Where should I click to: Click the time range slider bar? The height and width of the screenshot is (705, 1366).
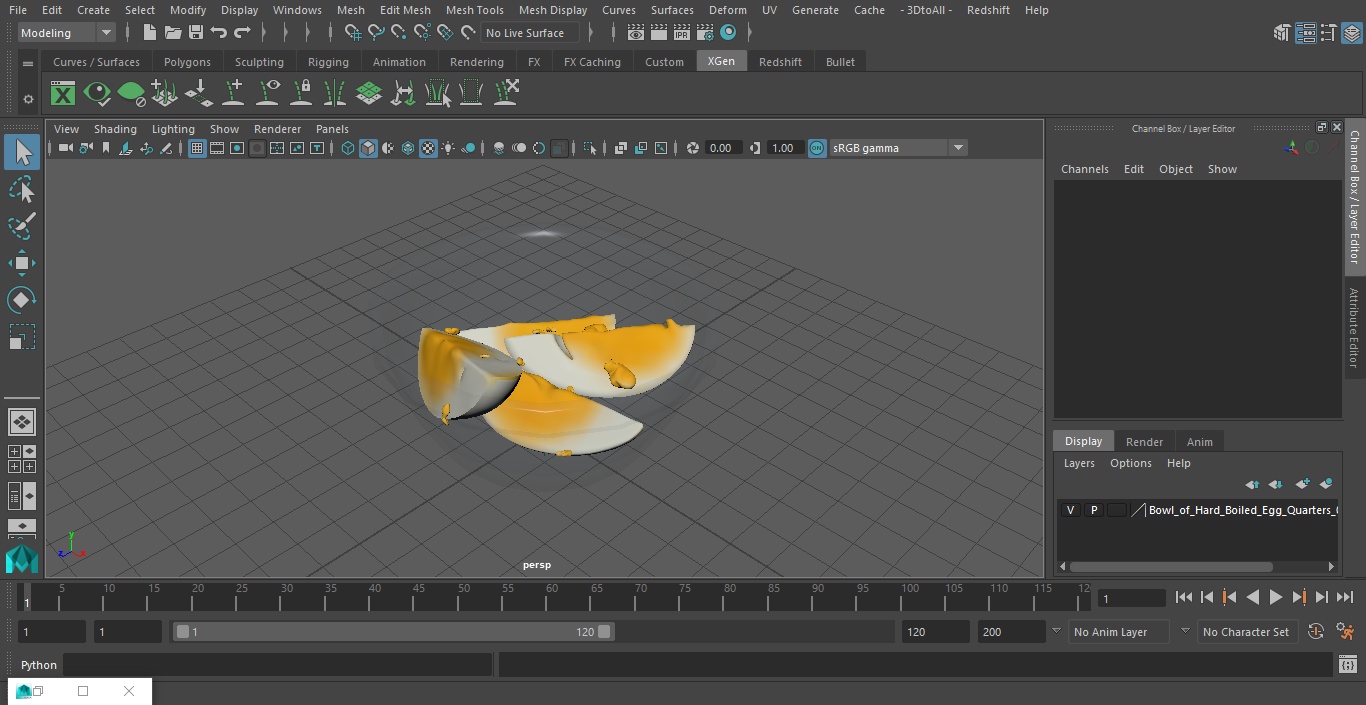coord(393,632)
